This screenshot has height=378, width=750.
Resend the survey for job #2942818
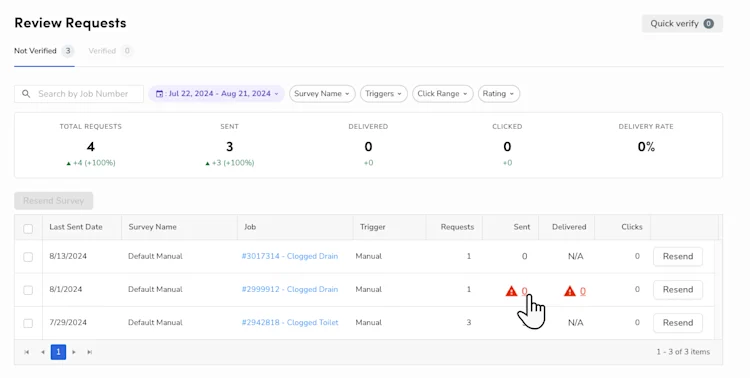678,322
